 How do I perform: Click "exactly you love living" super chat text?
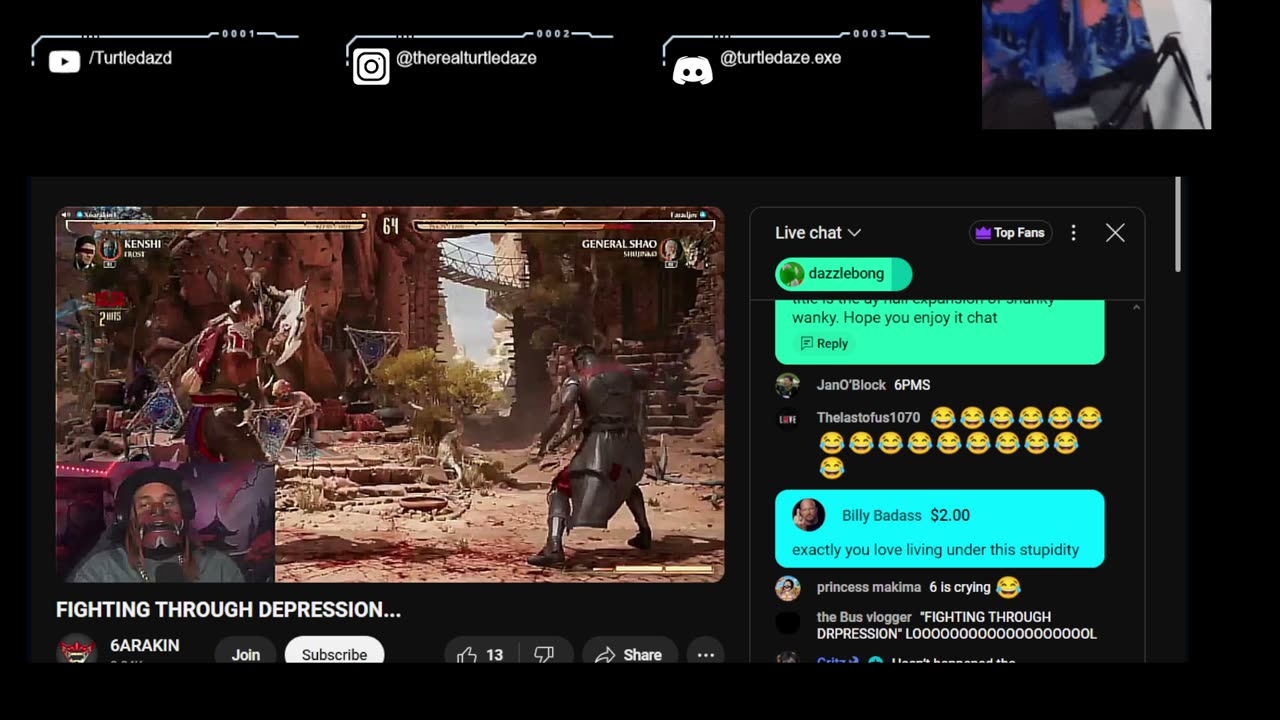tap(935, 549)
